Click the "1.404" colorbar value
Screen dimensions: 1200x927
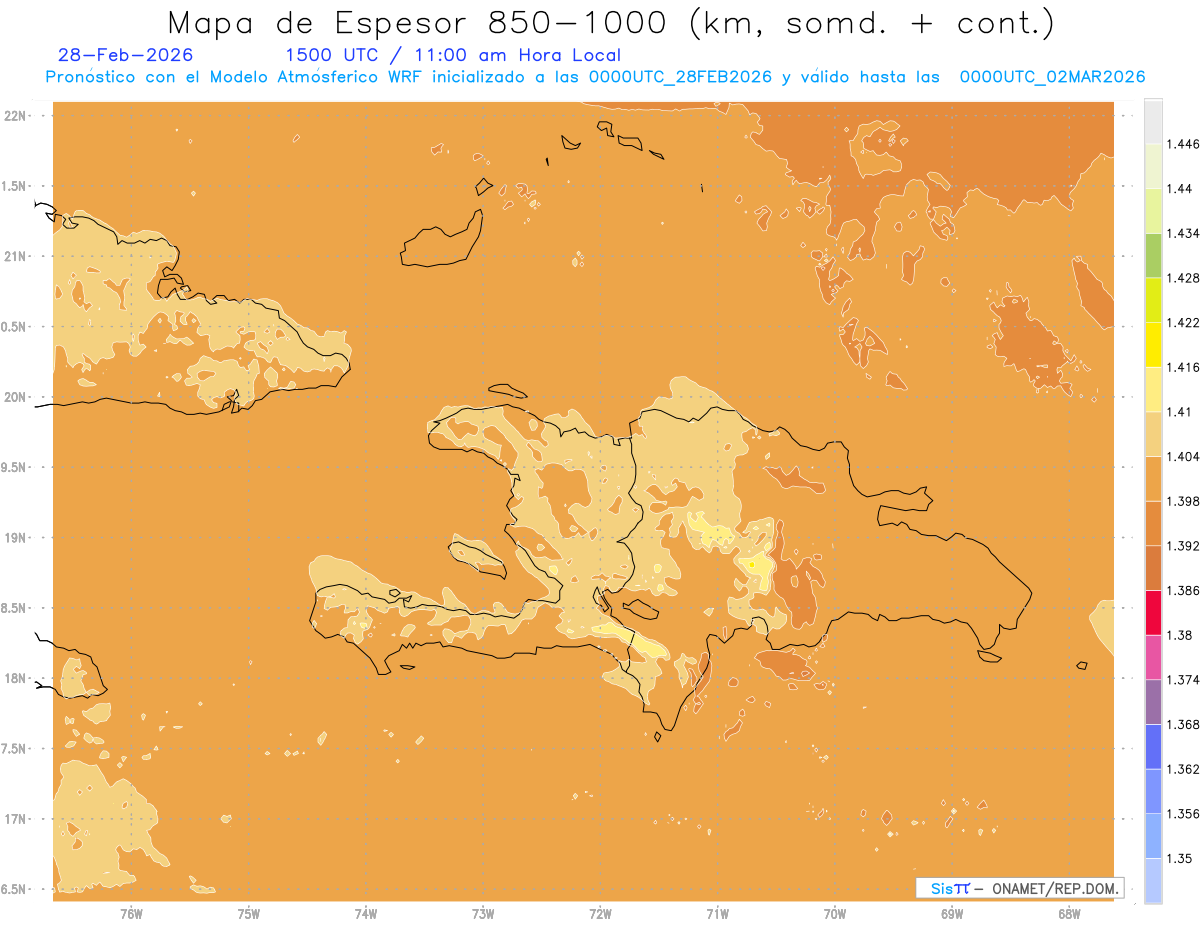click(x=1183, y=457)
